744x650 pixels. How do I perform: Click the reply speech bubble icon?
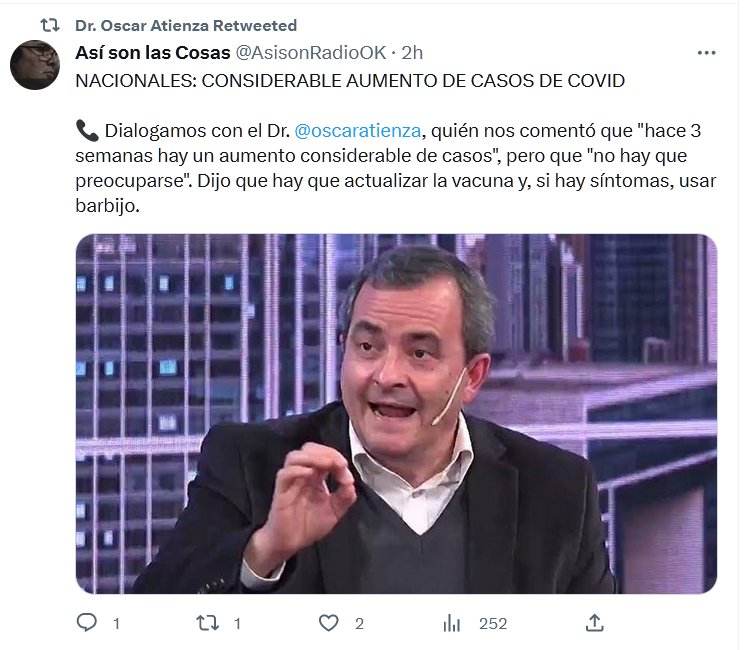[87, 622]
